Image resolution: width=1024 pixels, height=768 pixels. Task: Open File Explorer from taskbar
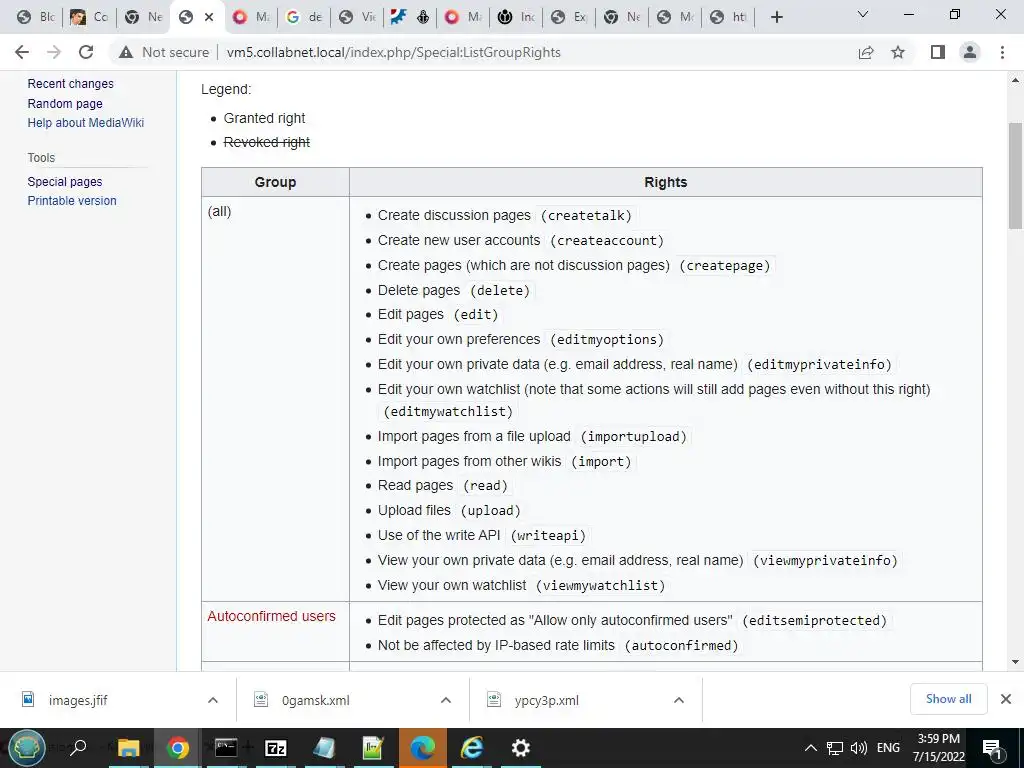(128, 748)
